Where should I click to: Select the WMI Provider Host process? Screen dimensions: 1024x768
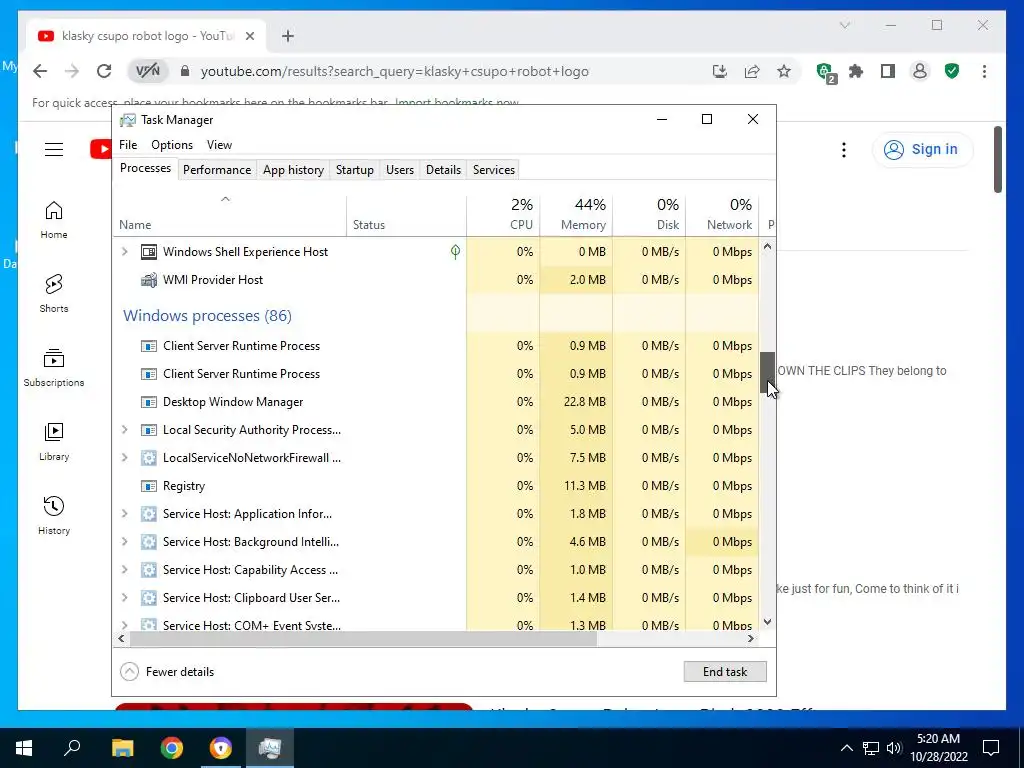(436, 280)
